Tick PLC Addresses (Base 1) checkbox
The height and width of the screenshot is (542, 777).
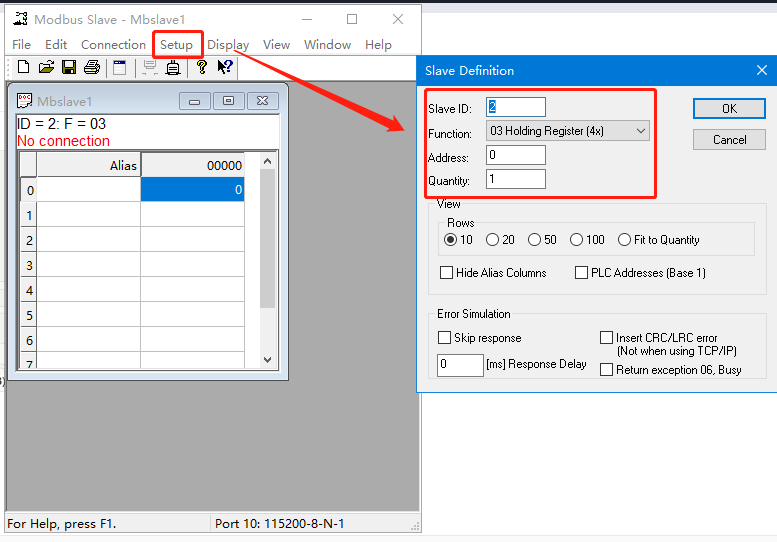[582, 272]
